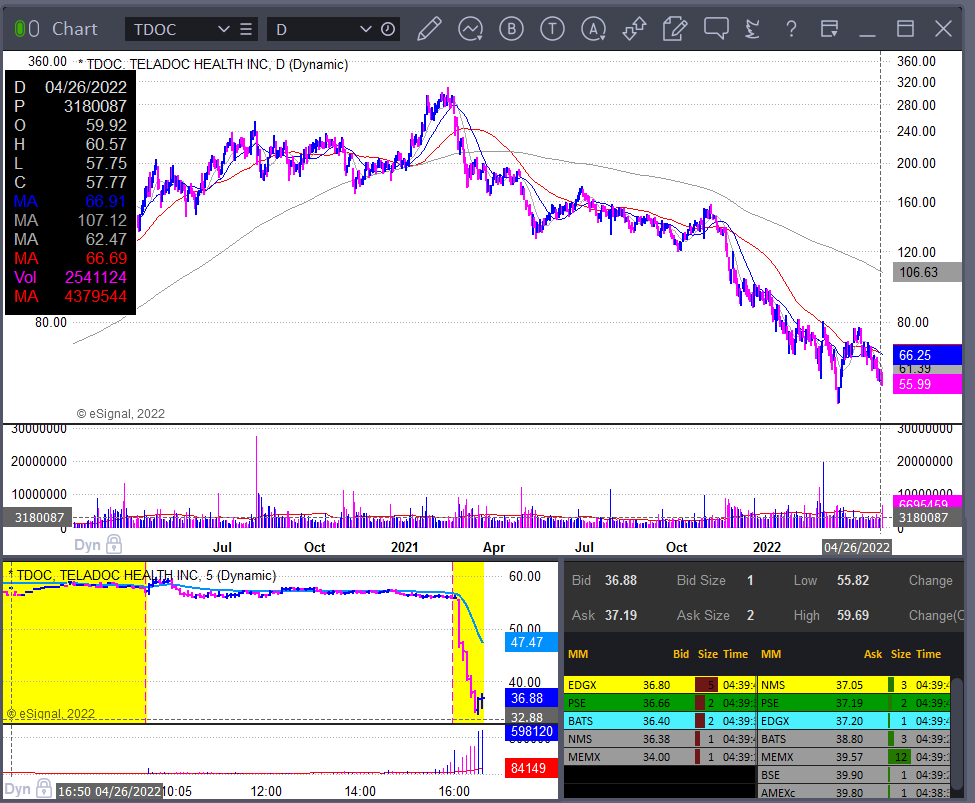The width and height of the screenshot is (975, 803).
Task: Click the circled T toolbar icon
Action: point(552,29)
